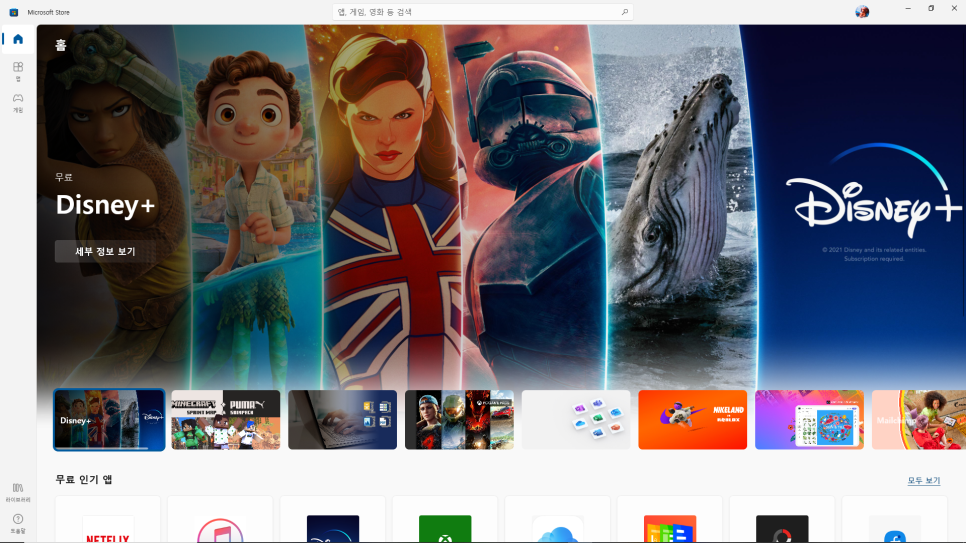Click the 세부 정보 보기 button
The height and width of the screenshot is (543, 966).
coord(105,251)
